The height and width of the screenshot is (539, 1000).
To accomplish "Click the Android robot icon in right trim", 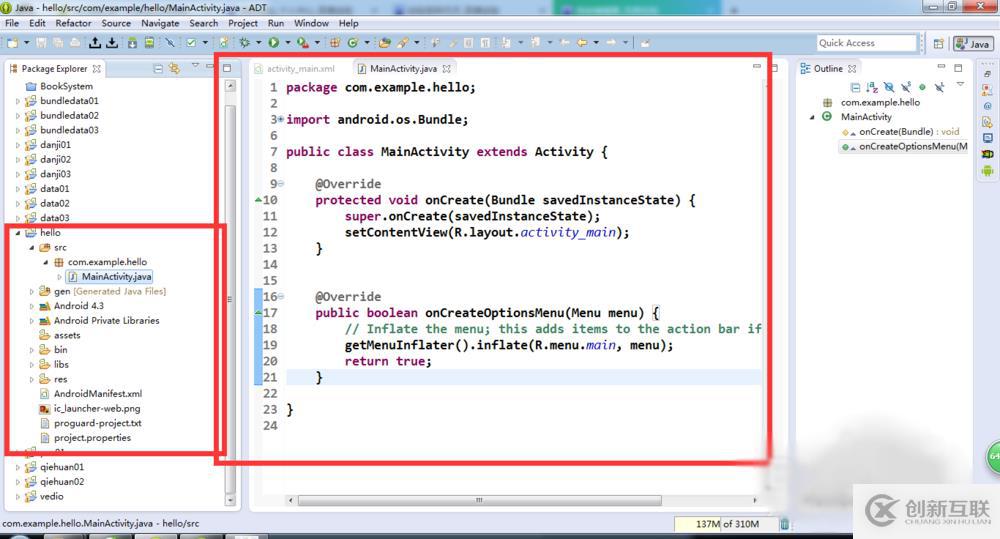I will (x=987, y=170).
